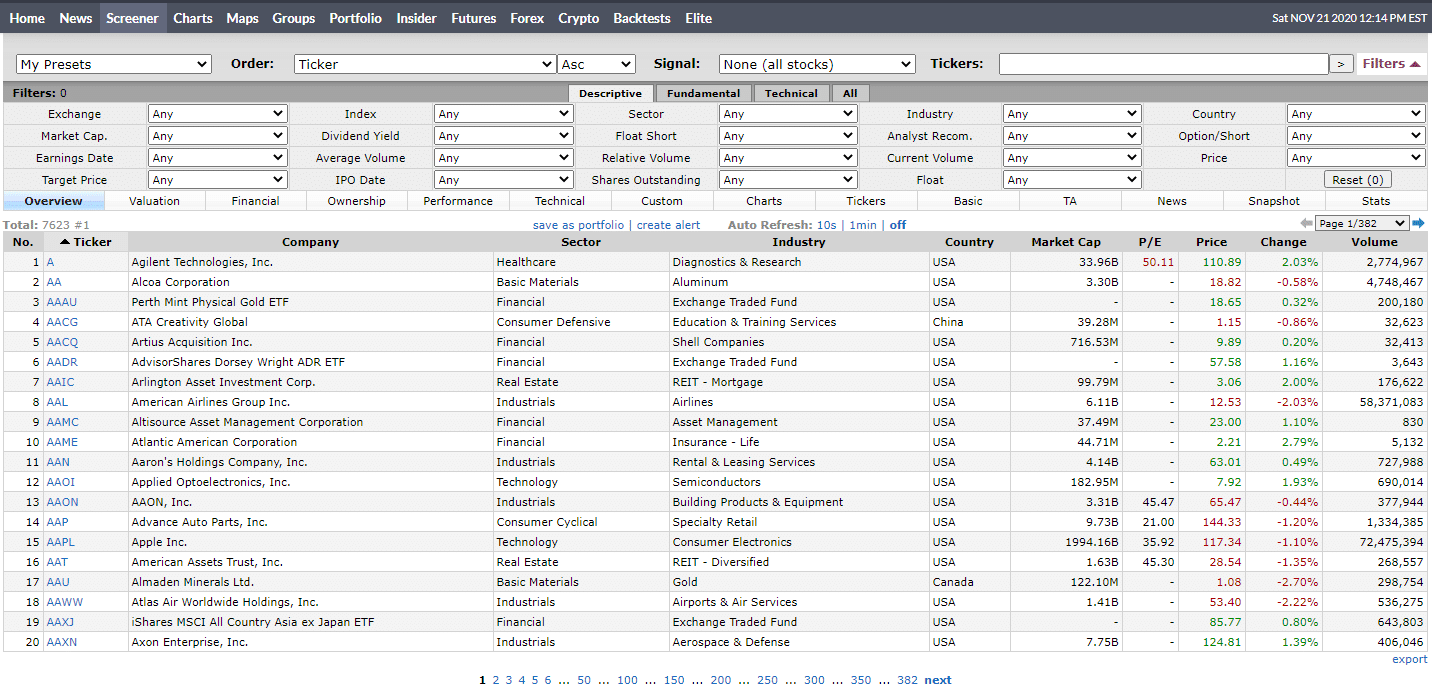Screen dimensions: 1432x692
Task: Open Insider in the top navigation
Action: click(416, 18)
